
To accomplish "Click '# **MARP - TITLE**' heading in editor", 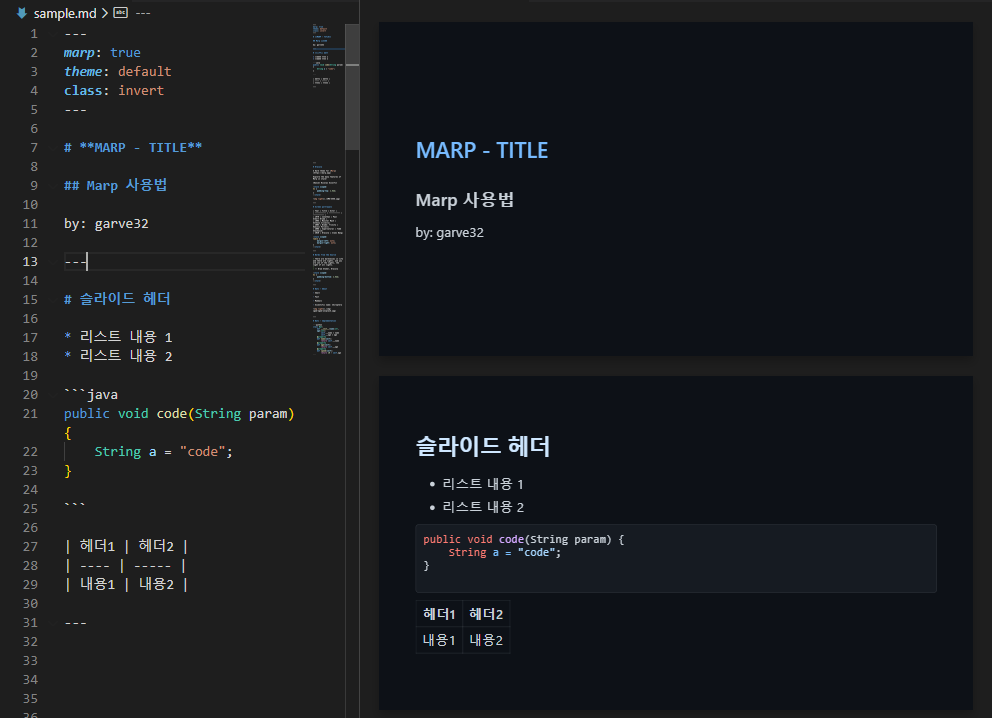I will pos(133,147).
